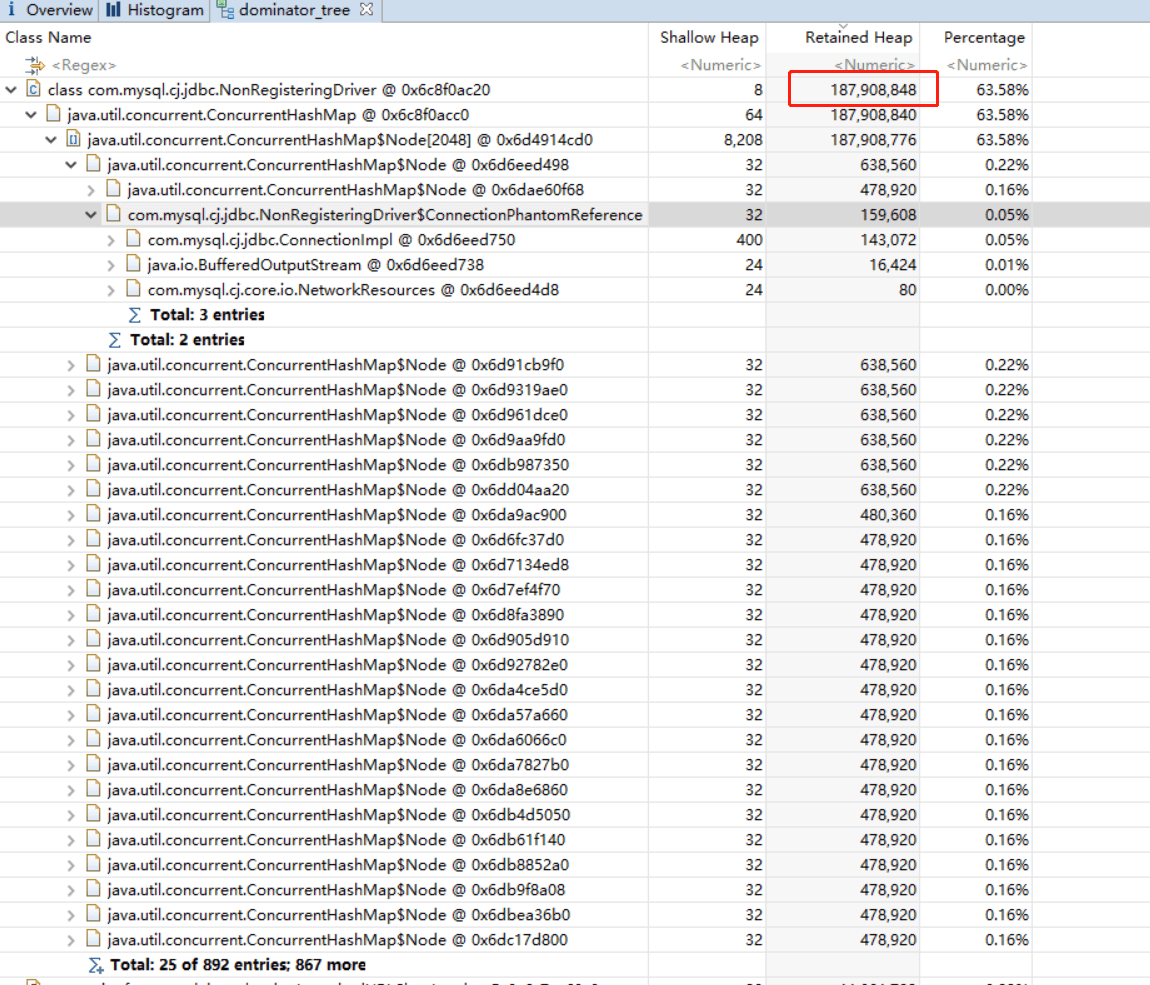Image resolution: width=1150 pixels, height=985 pixels.
Task: Collapse the ConnectionPhantomReference row
Action: coord(91,215)
